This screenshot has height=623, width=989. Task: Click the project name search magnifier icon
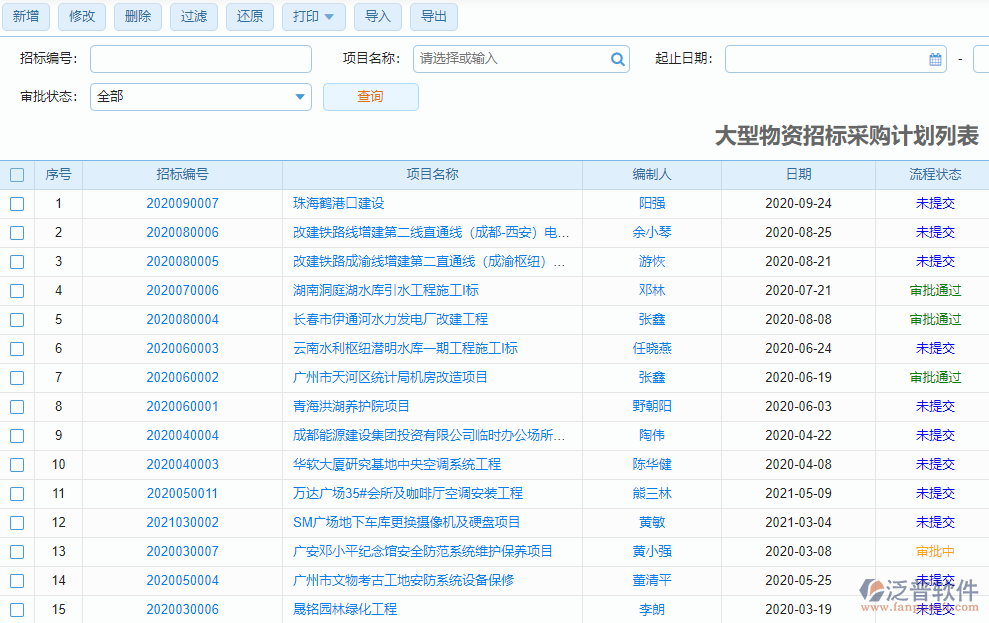(617, 59)
